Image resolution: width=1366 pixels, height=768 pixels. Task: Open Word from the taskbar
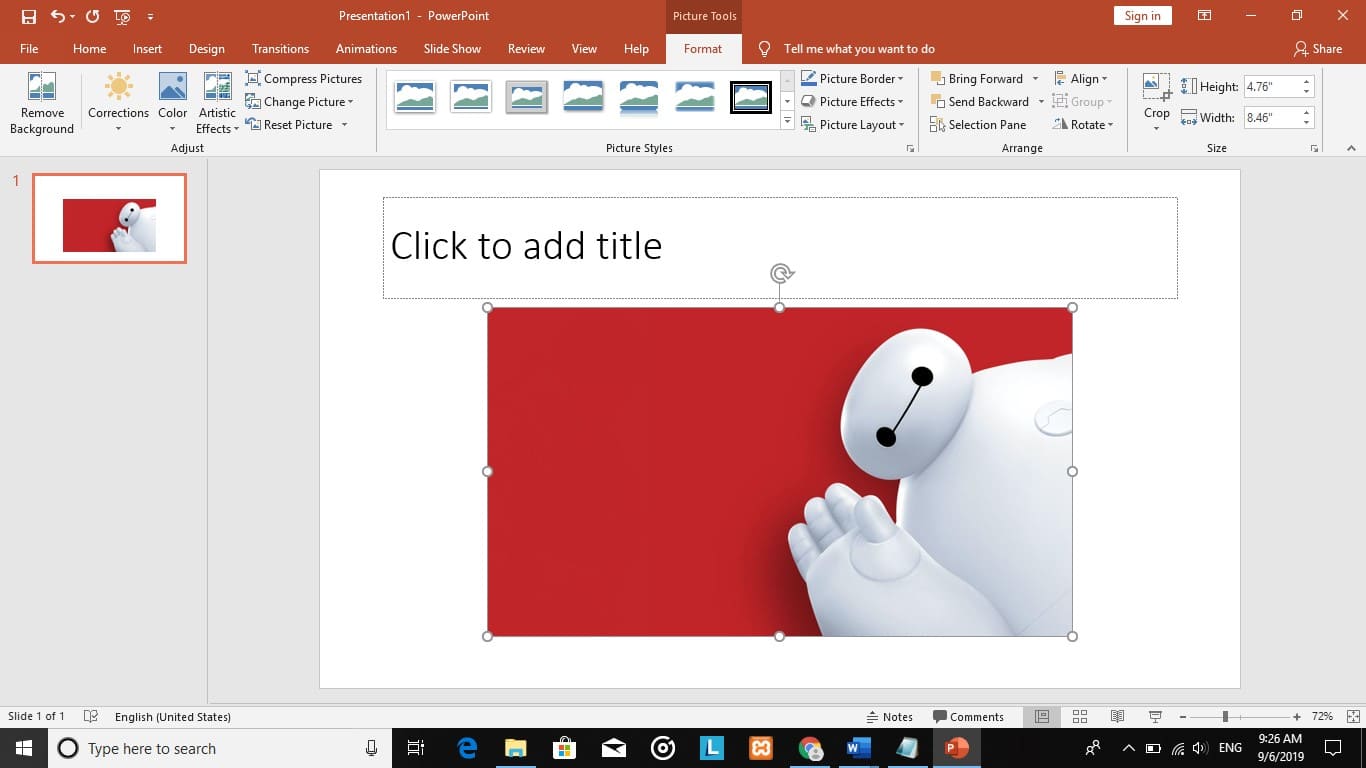[x=858, y=748]
